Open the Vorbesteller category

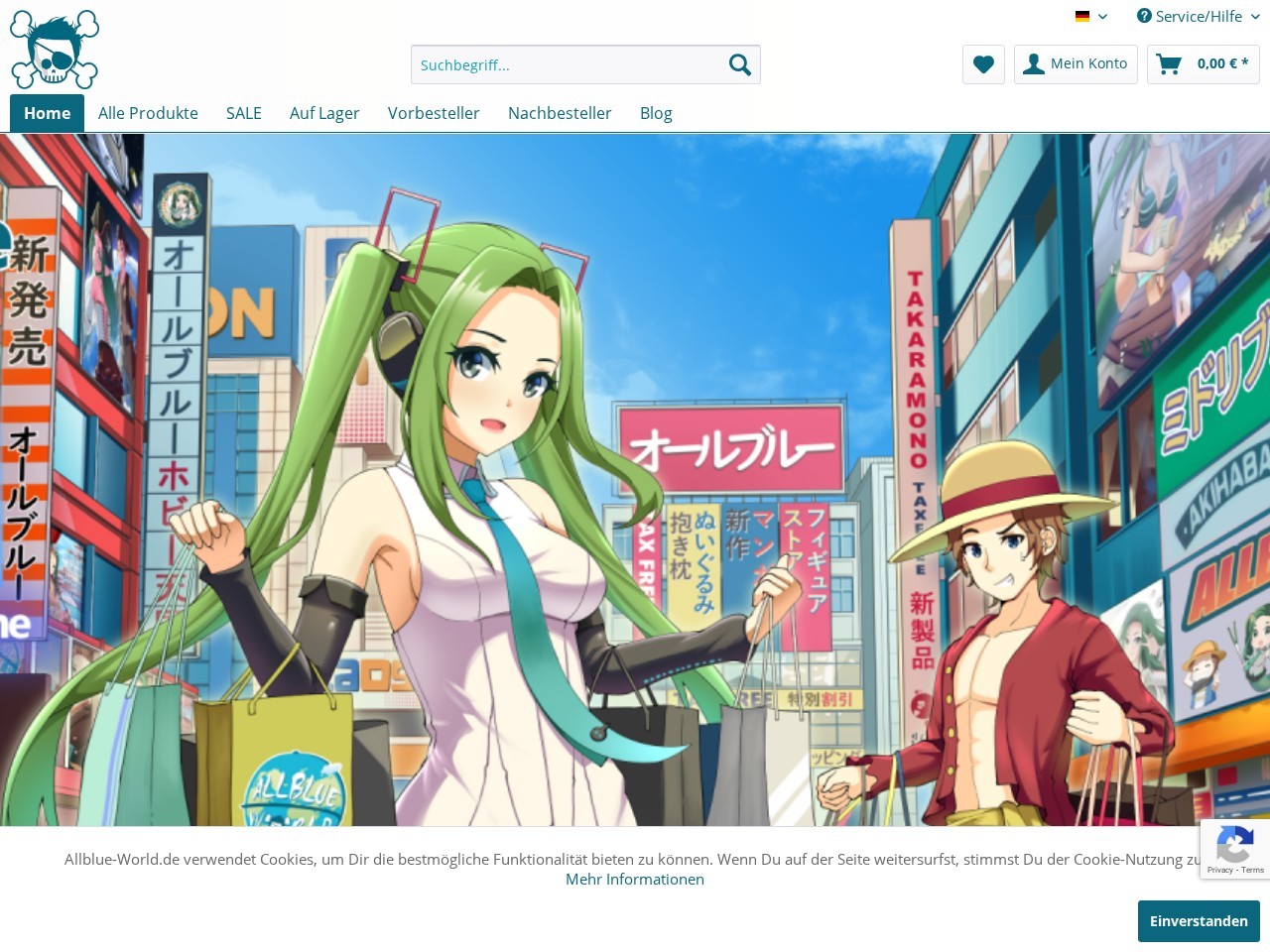[x=434, y=113]
